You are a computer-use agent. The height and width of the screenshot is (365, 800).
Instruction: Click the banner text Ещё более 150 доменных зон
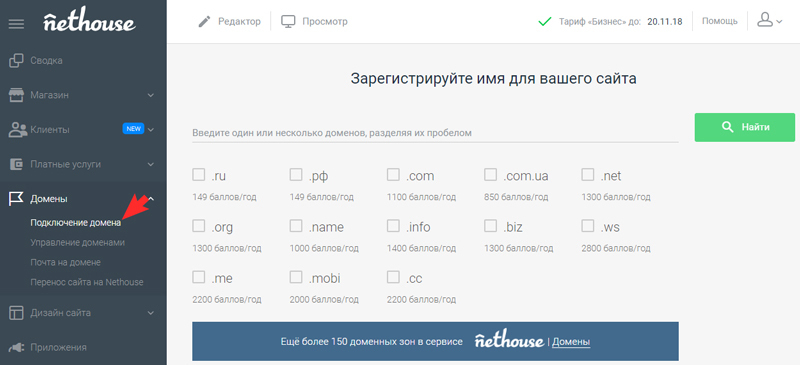pos(372,342)
